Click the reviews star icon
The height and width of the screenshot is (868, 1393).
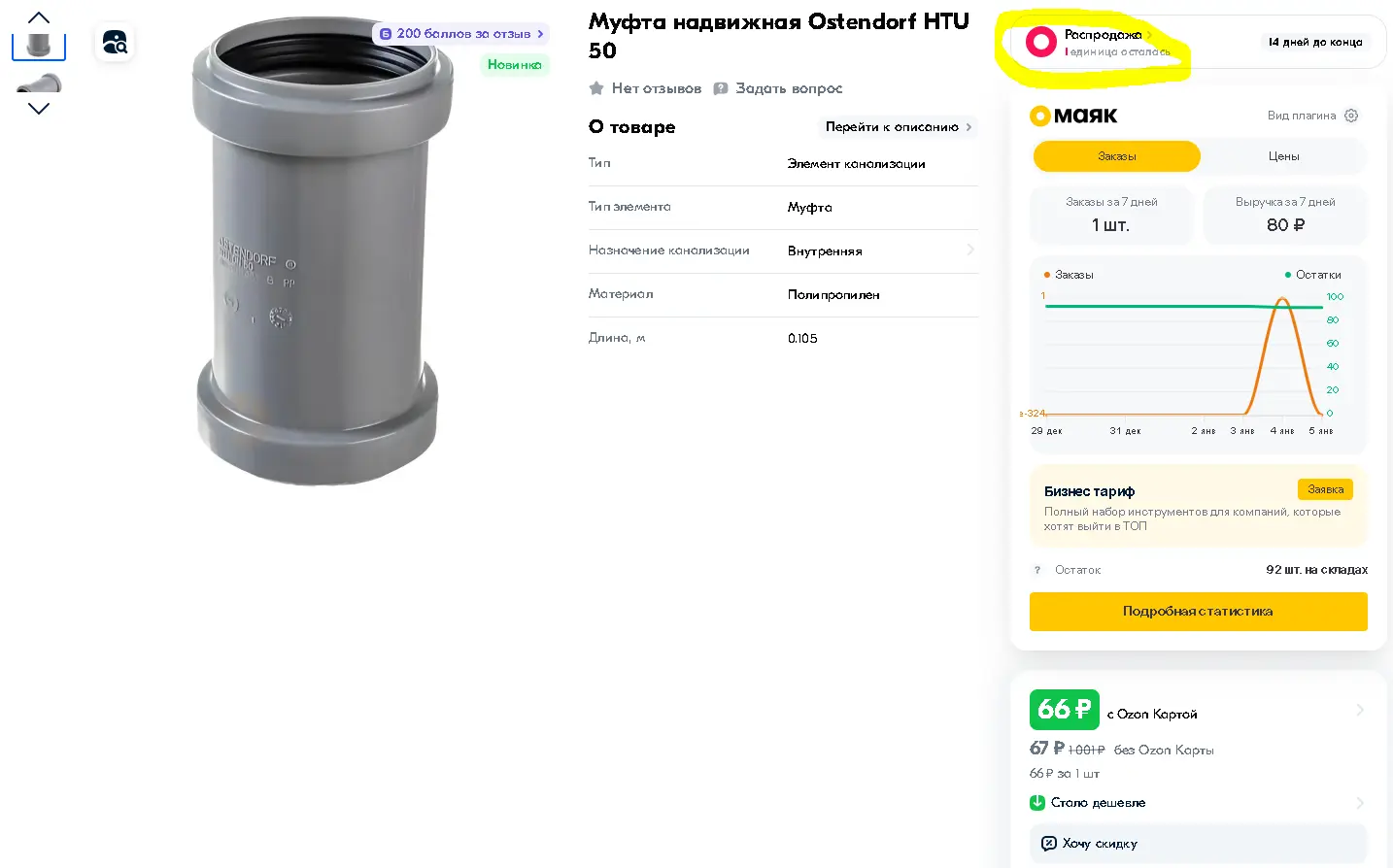596,88
